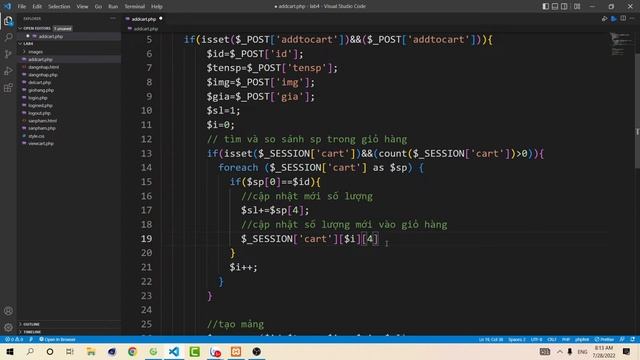Toggle Primary Side Bar layout icon
This screenshot has width=640, height=360.
[546, 6]
